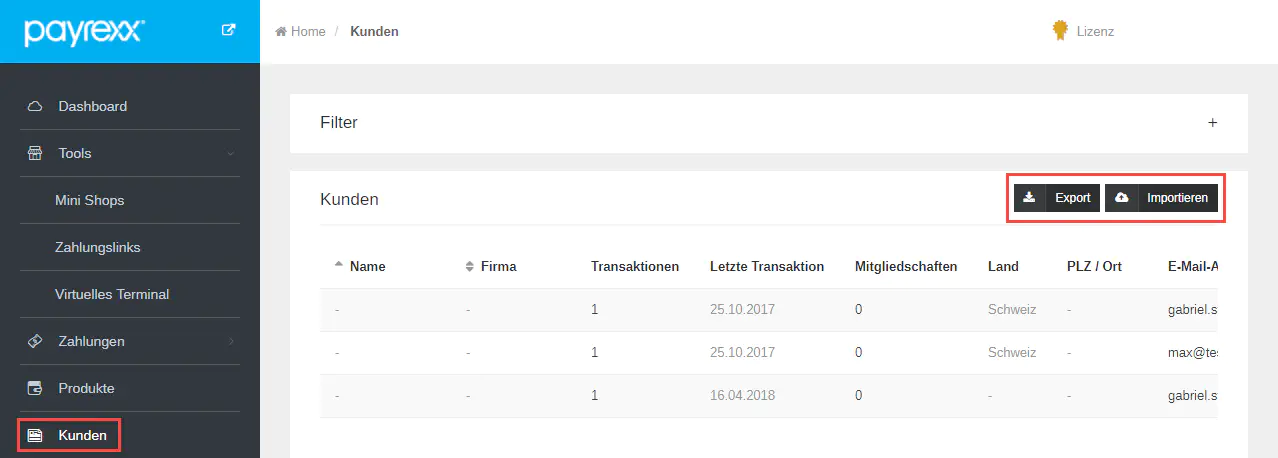Image resolution: width=1278 pixels, height=458 pixels.
Task: Click the Export button
Action: pyautogui.click(x=1058, y=198)
